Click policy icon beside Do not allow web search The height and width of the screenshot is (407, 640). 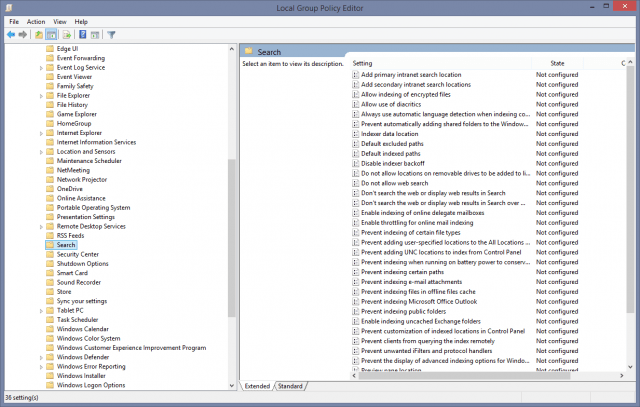coord(356,183)
